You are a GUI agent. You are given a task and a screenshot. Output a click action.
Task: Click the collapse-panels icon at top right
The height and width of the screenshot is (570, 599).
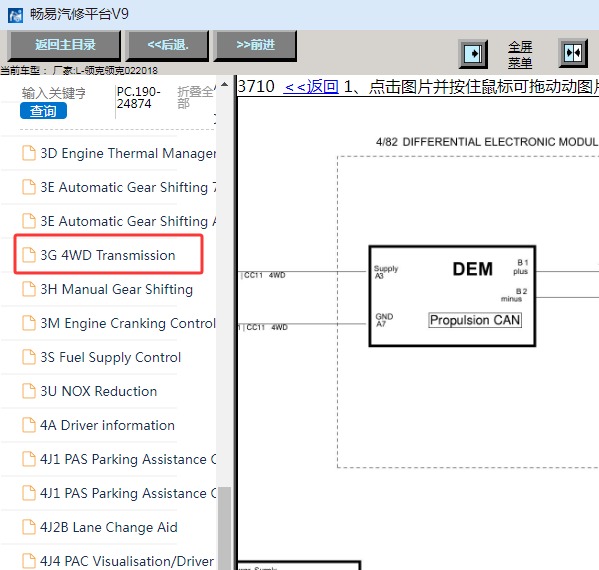pyautogui.click(x=573, y=53)
